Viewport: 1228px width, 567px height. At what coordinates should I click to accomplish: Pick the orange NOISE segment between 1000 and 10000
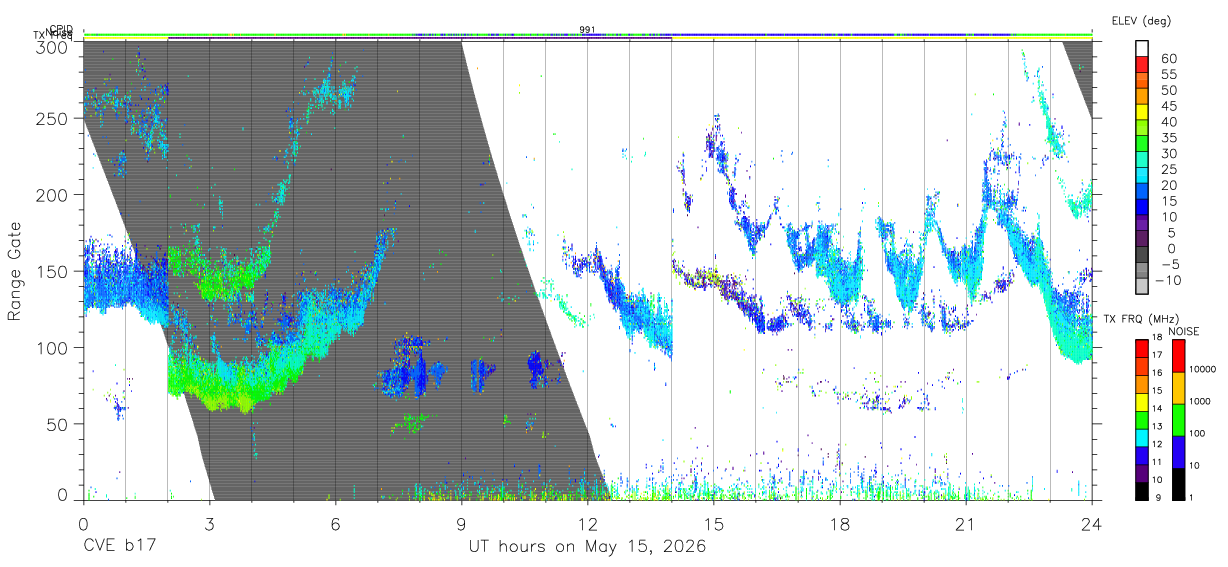point(1177,387)
